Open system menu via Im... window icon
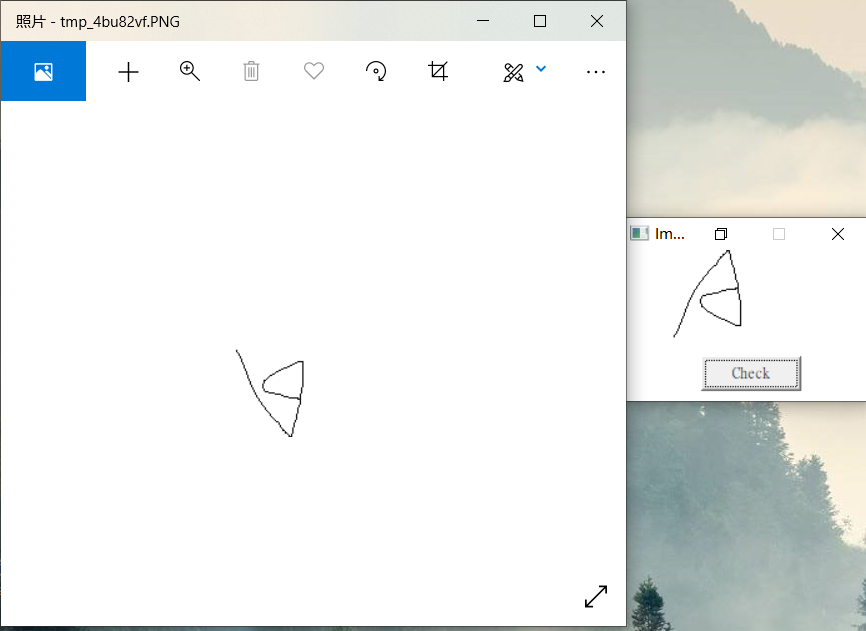866x631 pixels. point(639,233)
